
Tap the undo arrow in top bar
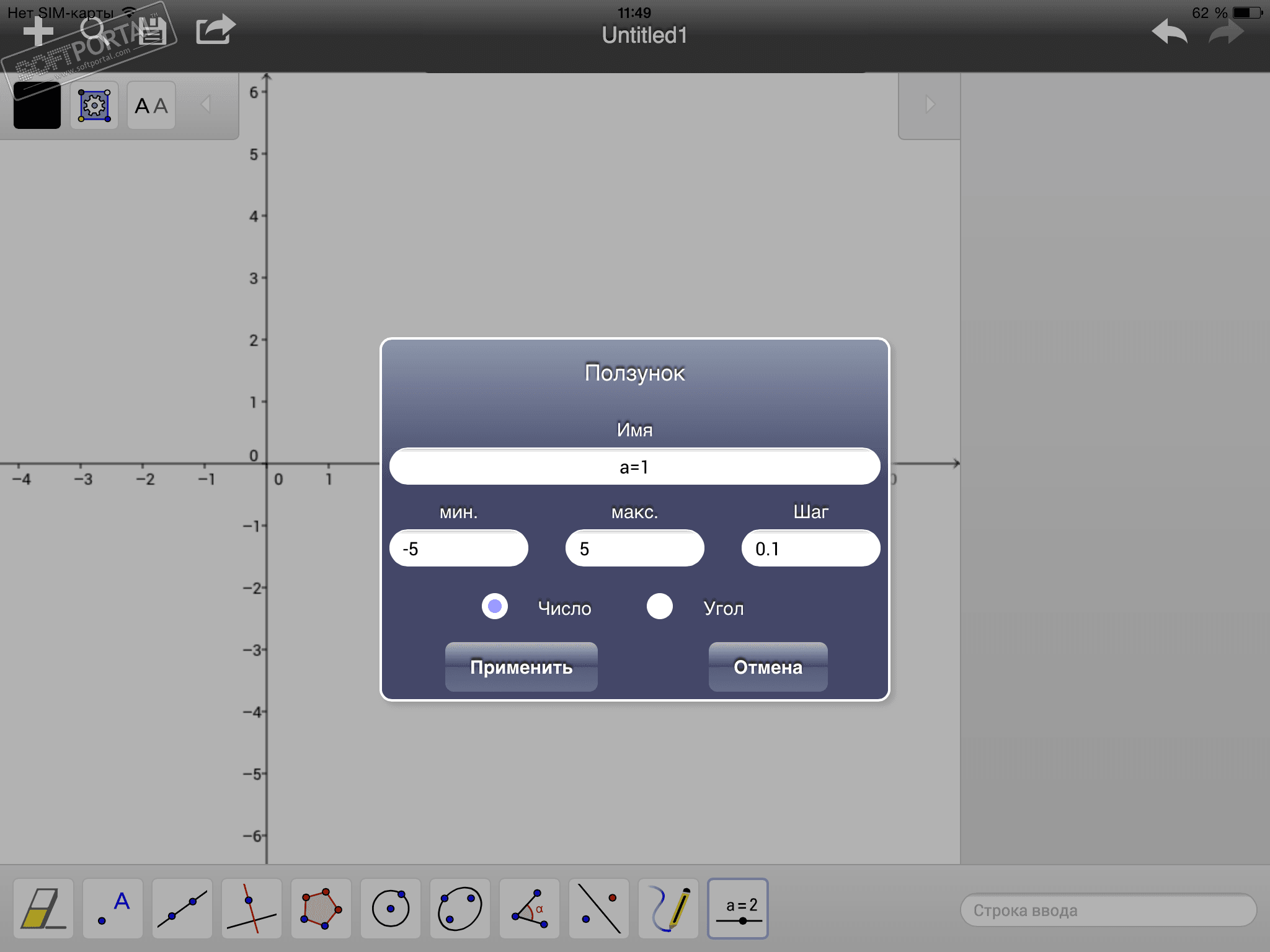point(1169,31)
